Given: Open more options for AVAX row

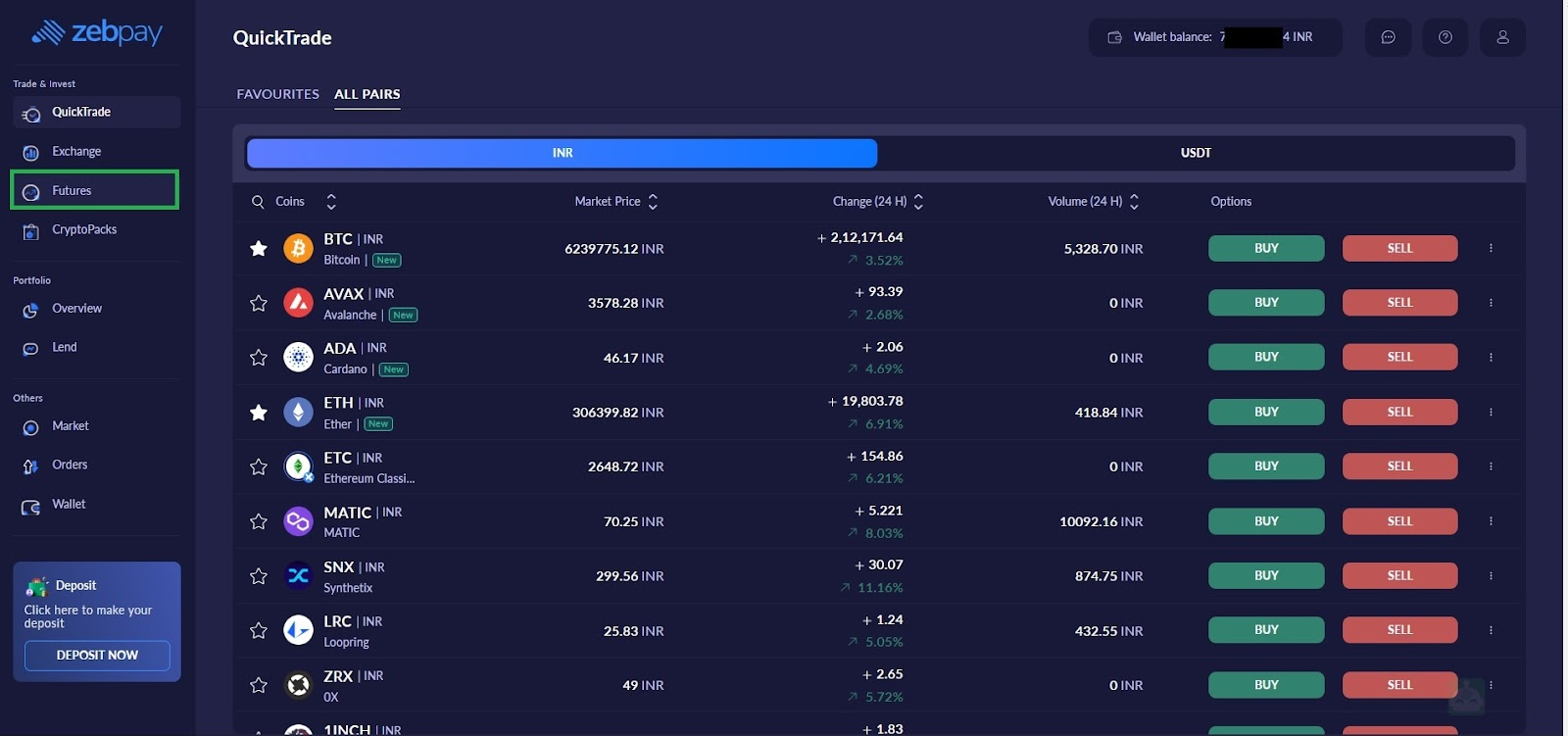Looking at the screenshot, I should coord(1491,303).
